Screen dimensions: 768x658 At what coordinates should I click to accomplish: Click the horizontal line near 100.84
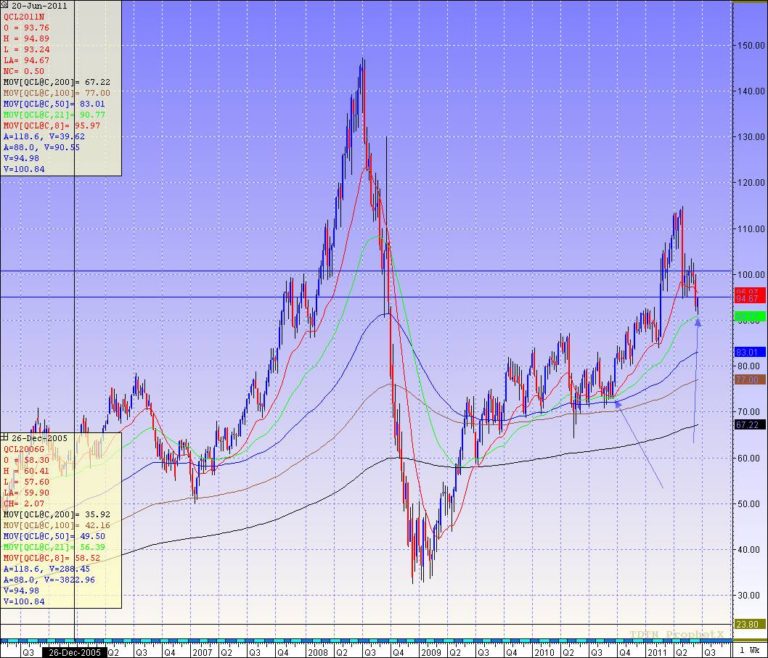pos(400,271)
